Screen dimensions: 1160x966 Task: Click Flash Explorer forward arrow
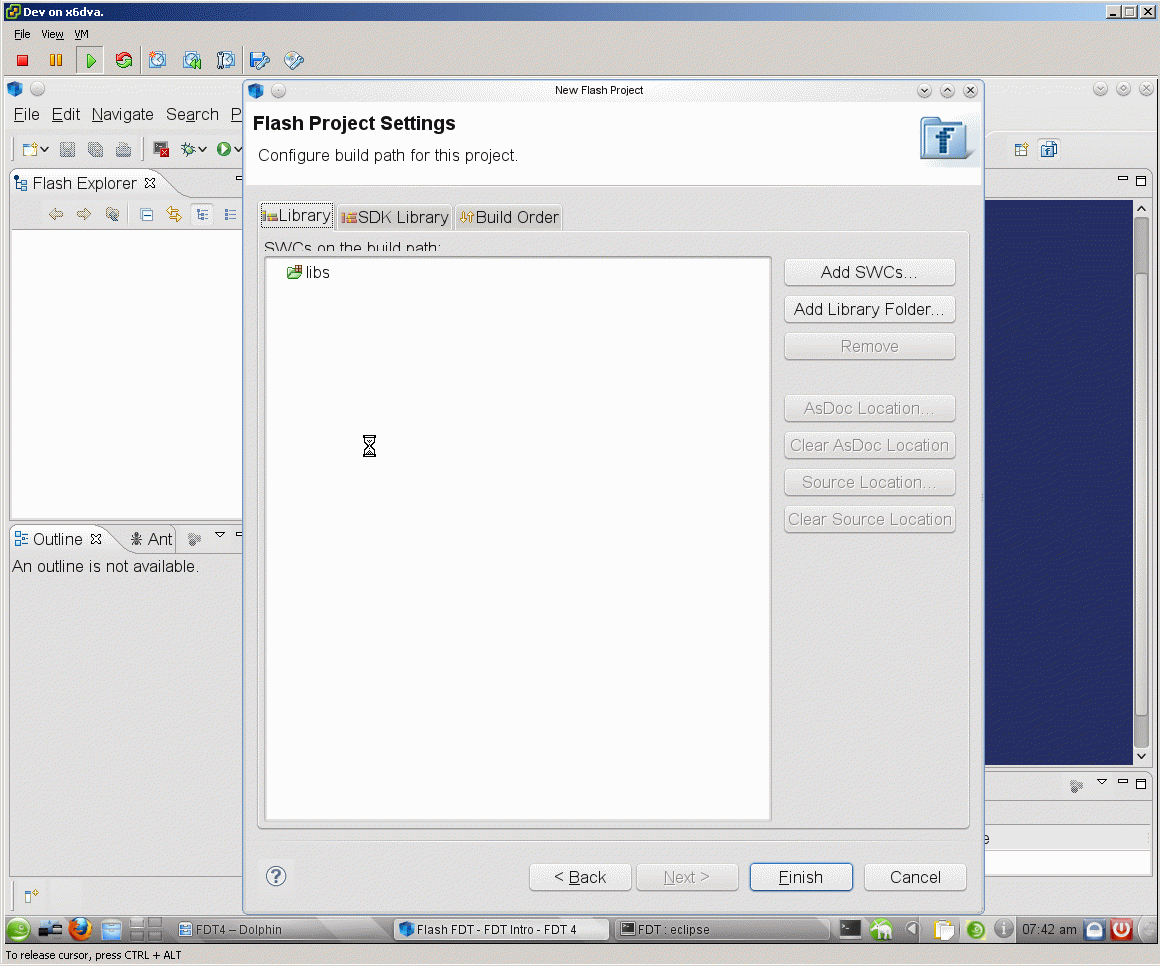pos(84,215)
